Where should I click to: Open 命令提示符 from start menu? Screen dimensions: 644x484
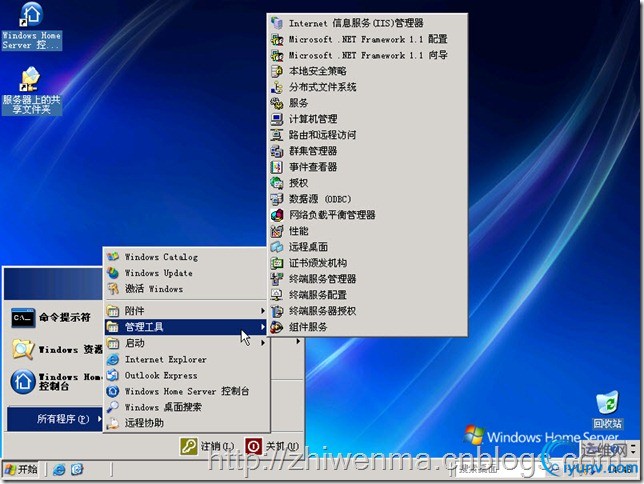[54, 318]
